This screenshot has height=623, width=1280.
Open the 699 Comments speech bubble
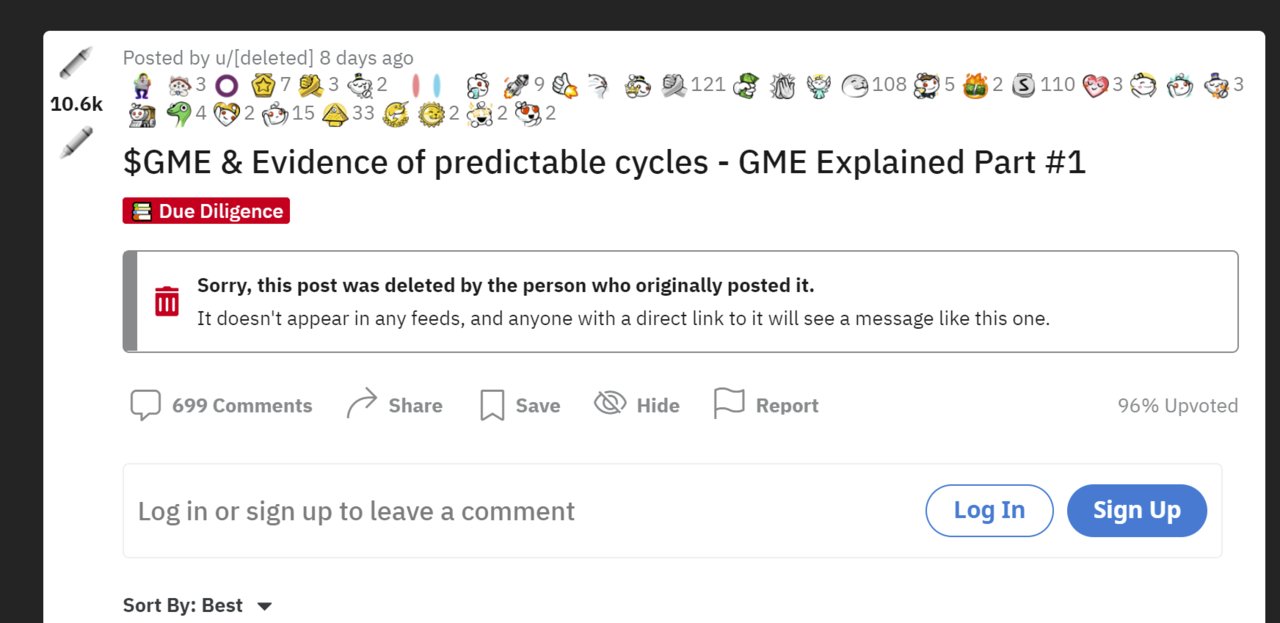(145, 405)
